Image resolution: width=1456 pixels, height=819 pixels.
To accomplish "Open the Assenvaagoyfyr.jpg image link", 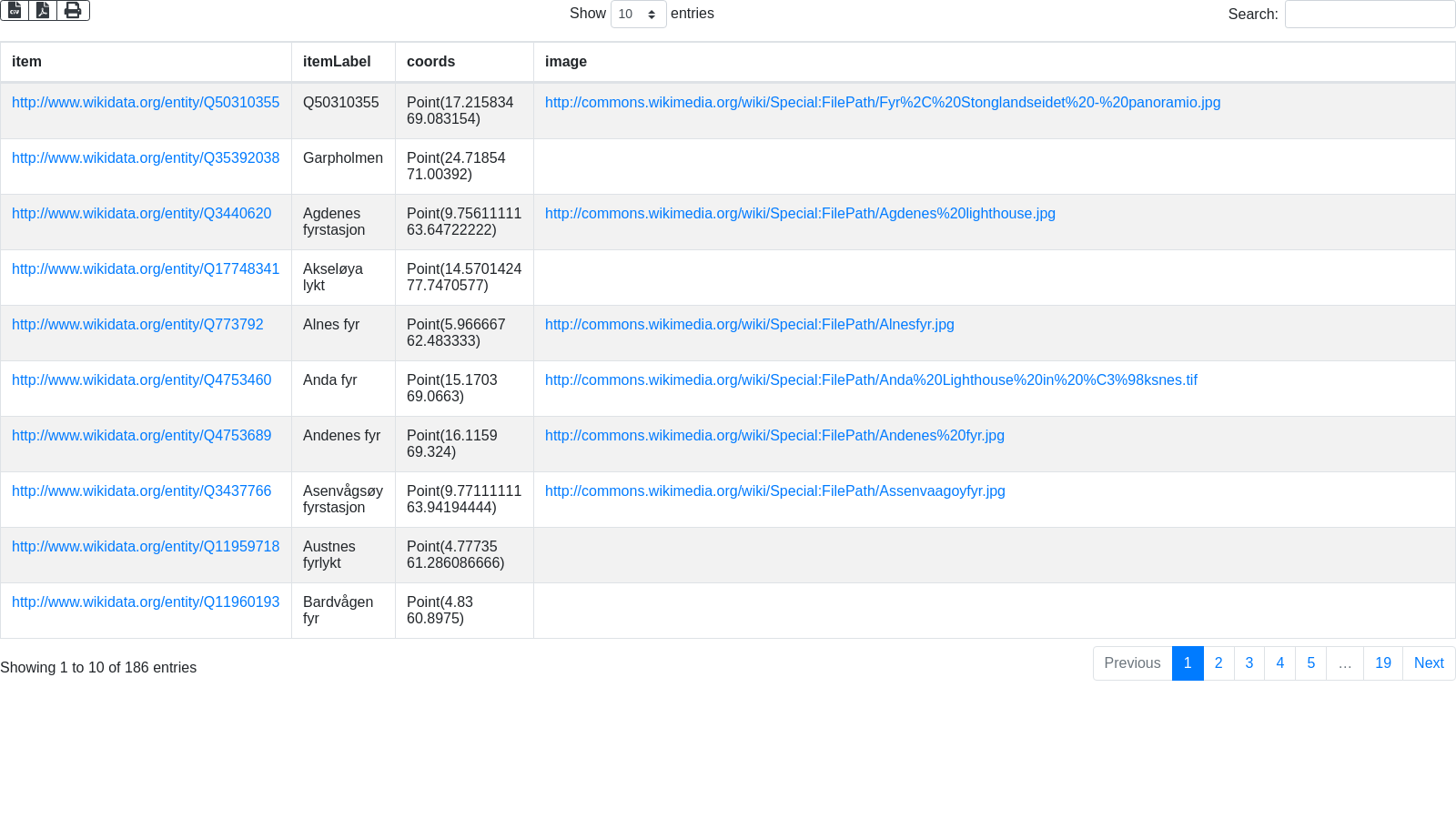I will point(774,491).
